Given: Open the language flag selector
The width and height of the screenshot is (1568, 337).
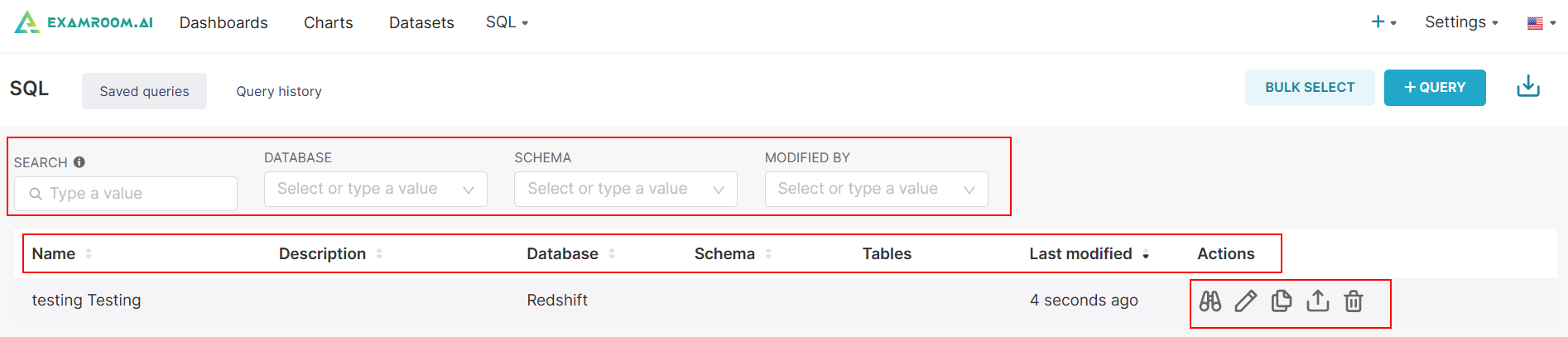Looking at the screenshot, I should pos(1541,23).
